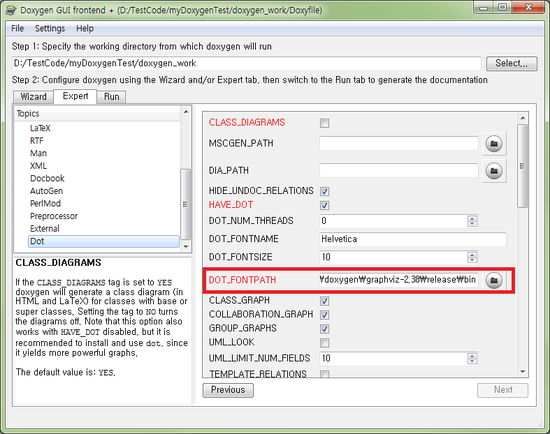
Task: Click the DOT_FONTNAME field showing Helvetica
Action: coord(413,239)
